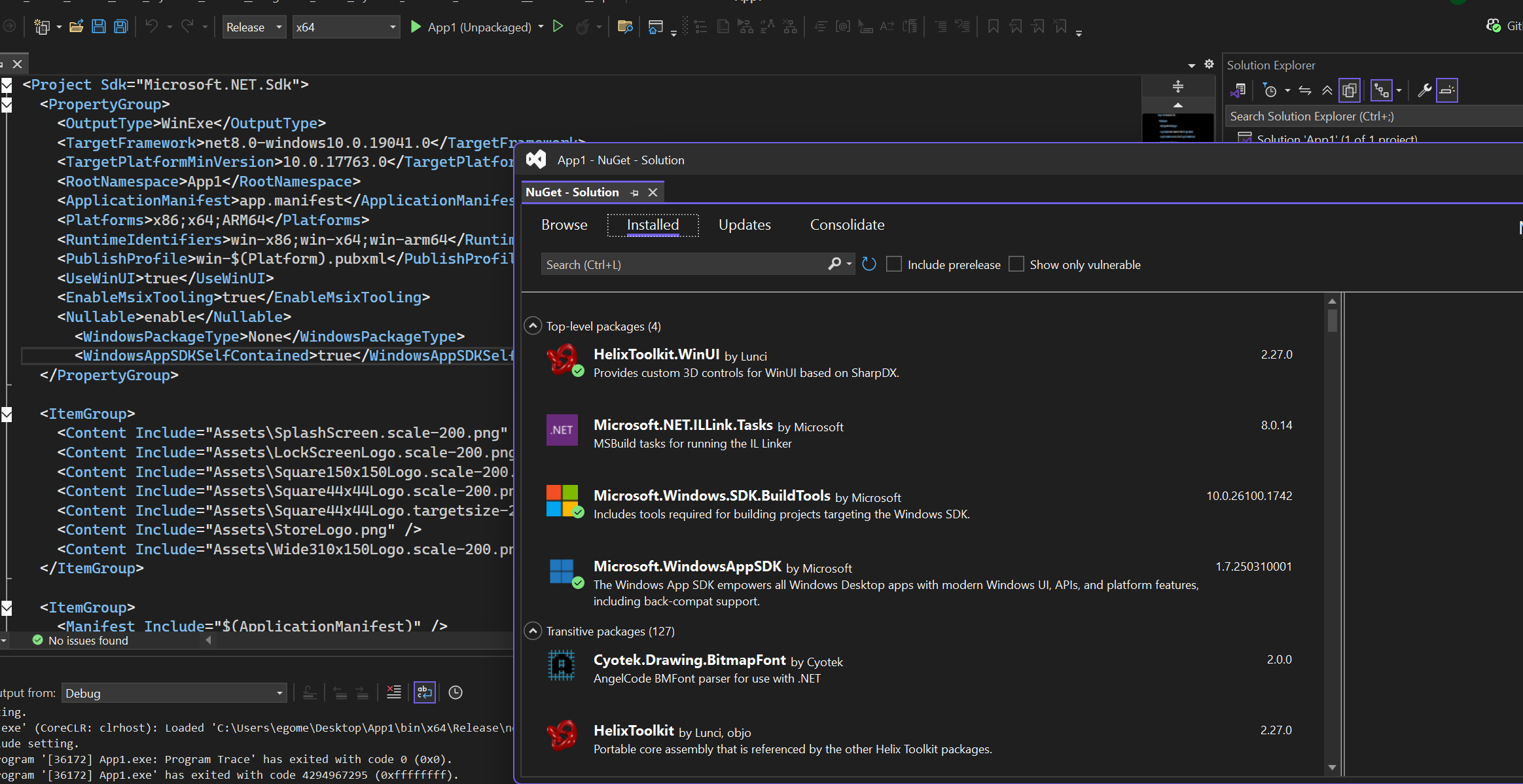1523x784 pixels.
Task: Collapse the Top-level packages group
Action: click(x=533, y=325)
